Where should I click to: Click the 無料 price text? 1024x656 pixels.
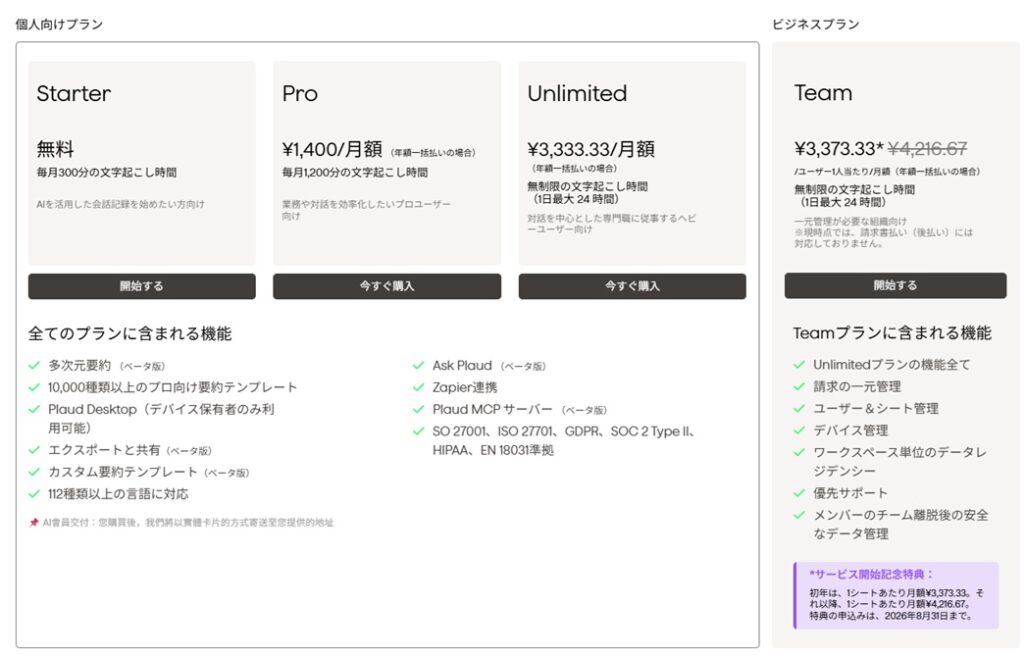click(x=56, y=149)
